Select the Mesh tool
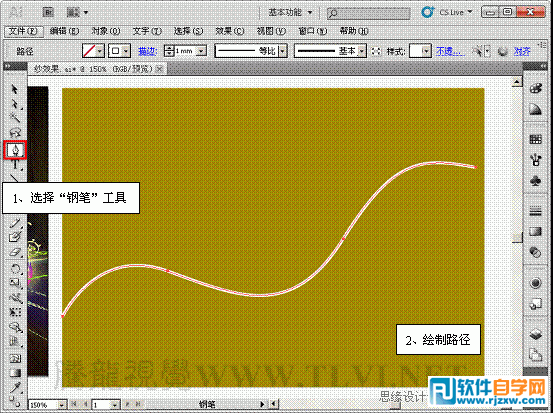 click(15, 359)
